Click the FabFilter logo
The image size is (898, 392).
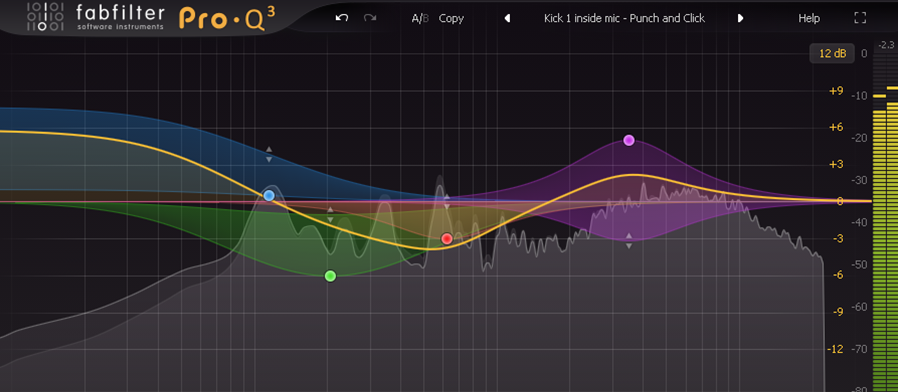tap(95, 17)
